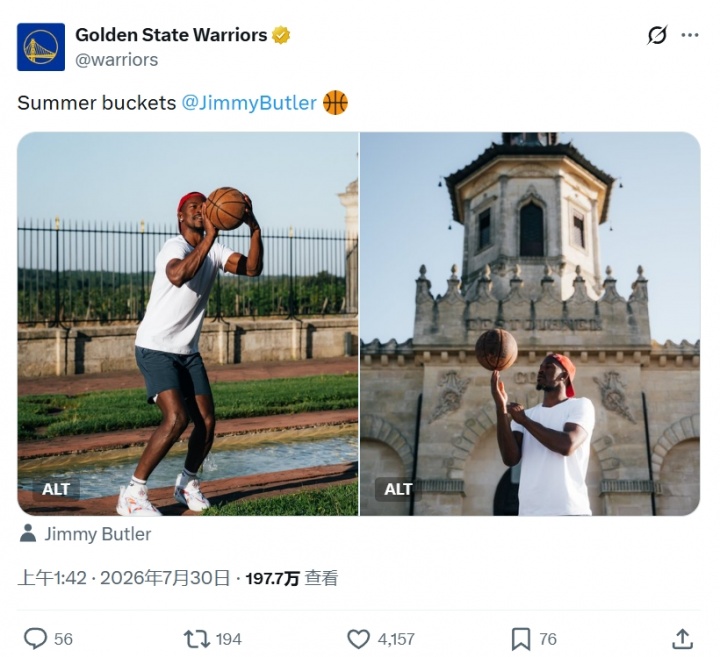Show ALT text on right photo
The width and height of the screenshot is (720, 657).
tap(398, 489)
